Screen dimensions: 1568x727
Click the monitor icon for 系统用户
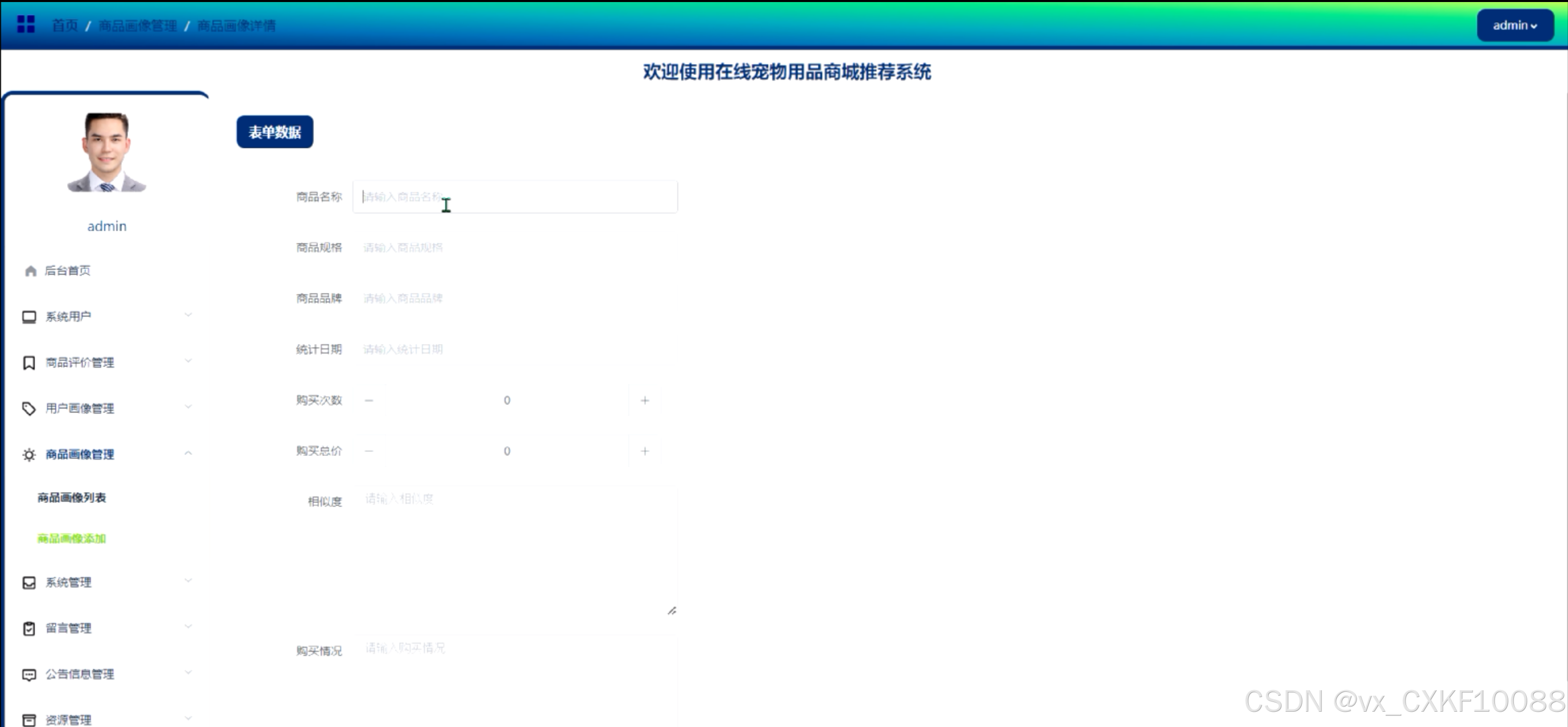coord(29,317)
